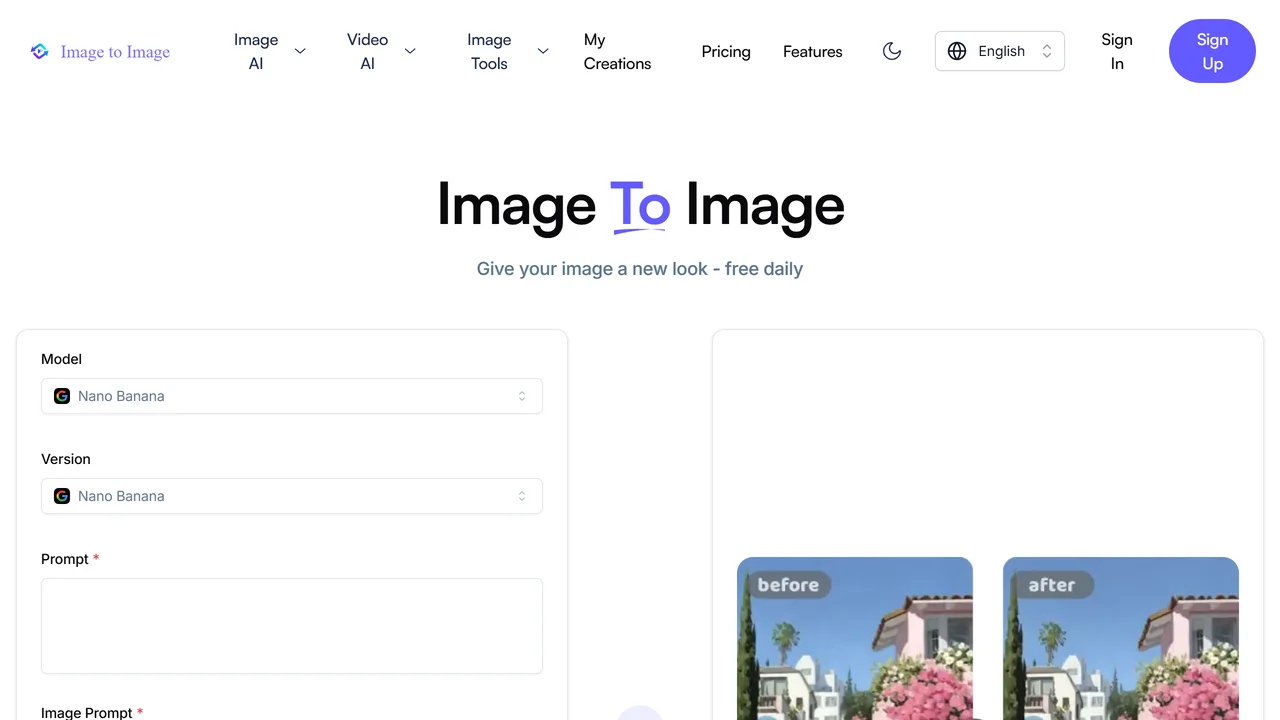Click the Google icon in Model field
This screenshot has width=1280, height=720.
62,396
